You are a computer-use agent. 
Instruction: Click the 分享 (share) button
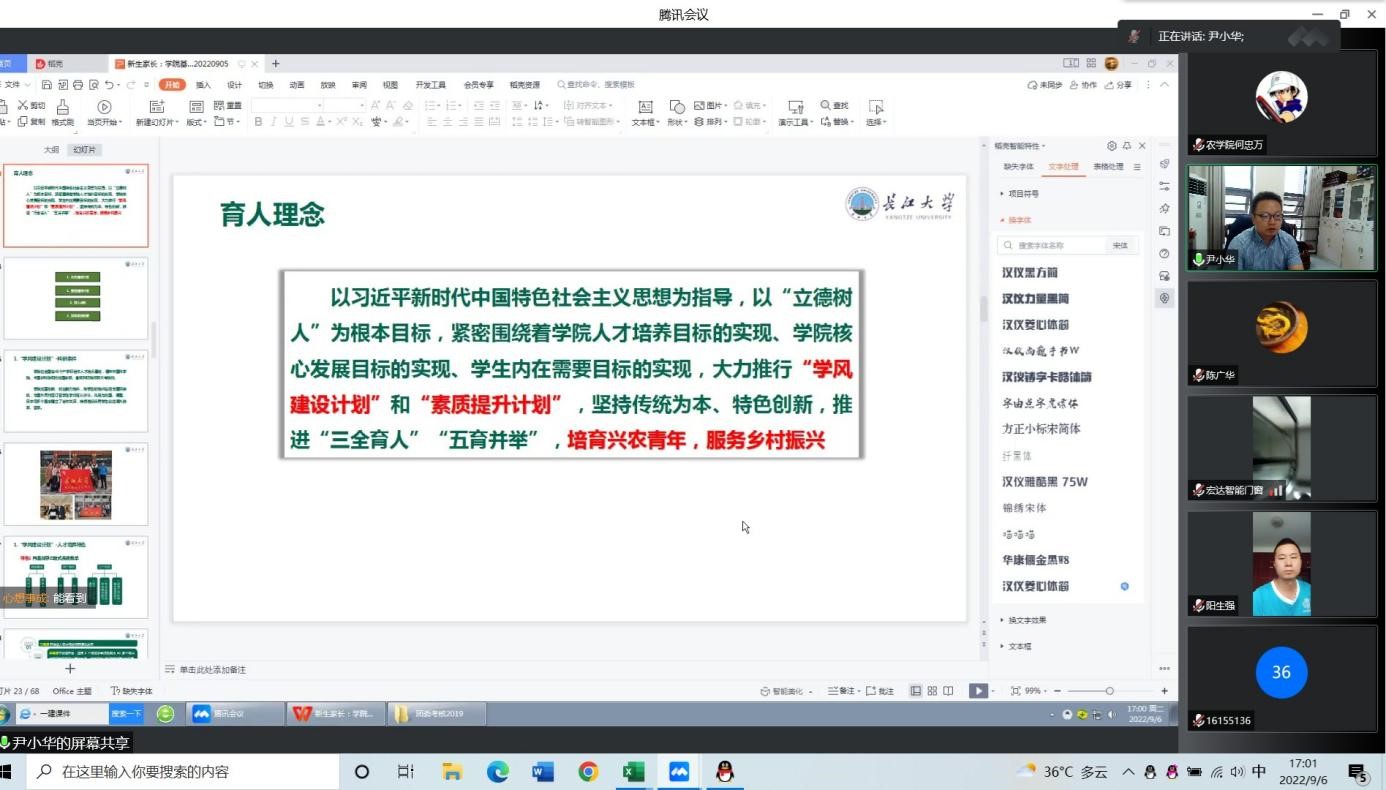1118,85
